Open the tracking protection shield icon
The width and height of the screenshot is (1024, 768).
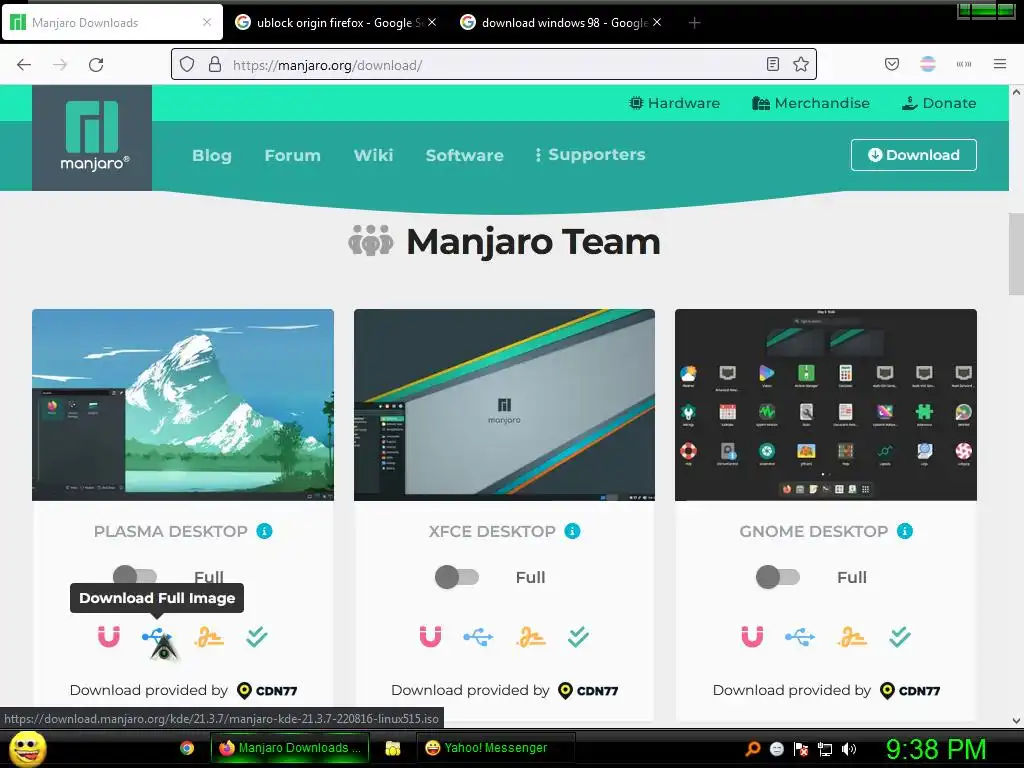click(187, 65)
